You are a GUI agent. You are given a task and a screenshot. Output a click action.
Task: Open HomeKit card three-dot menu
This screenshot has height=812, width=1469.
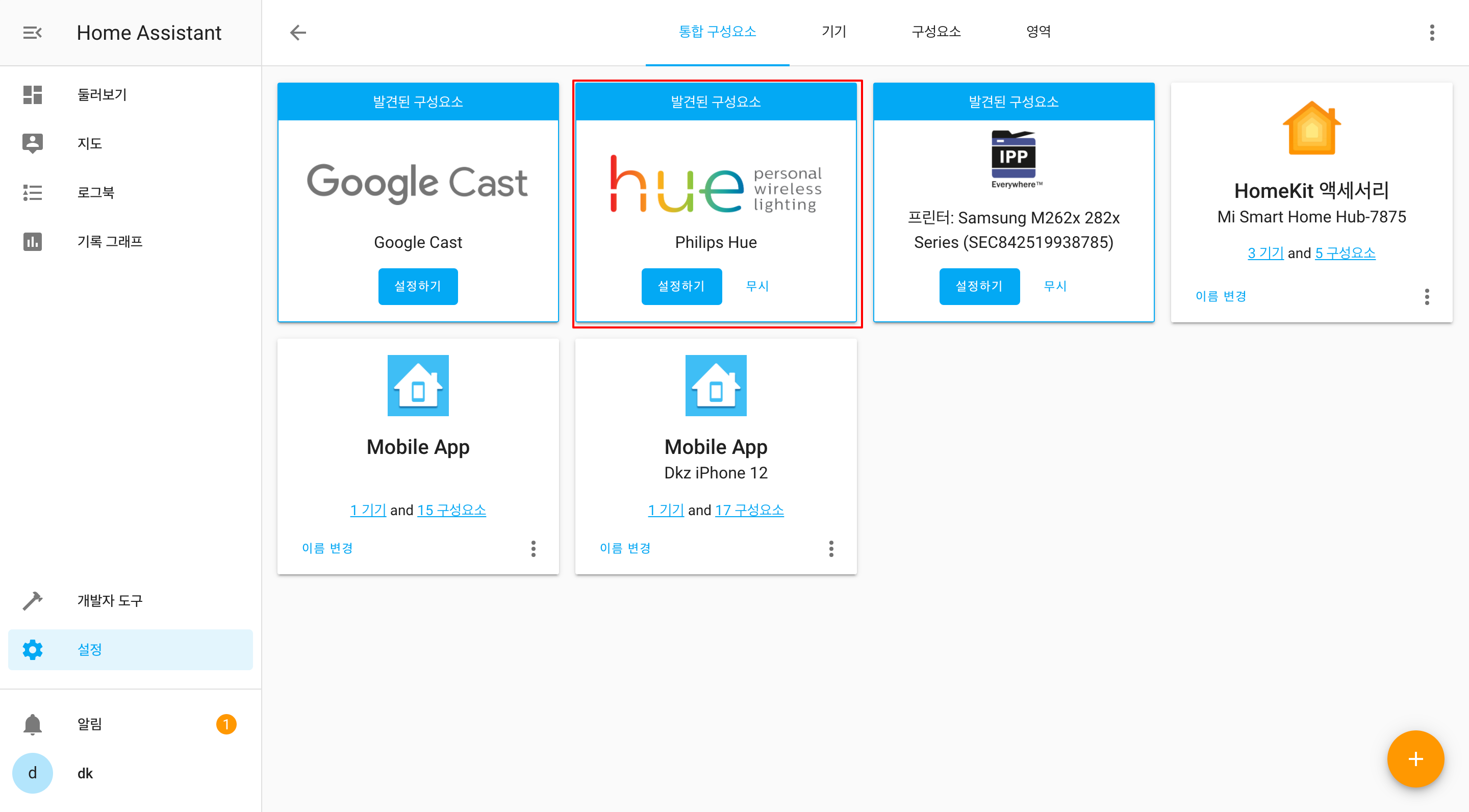point(1426,296)
